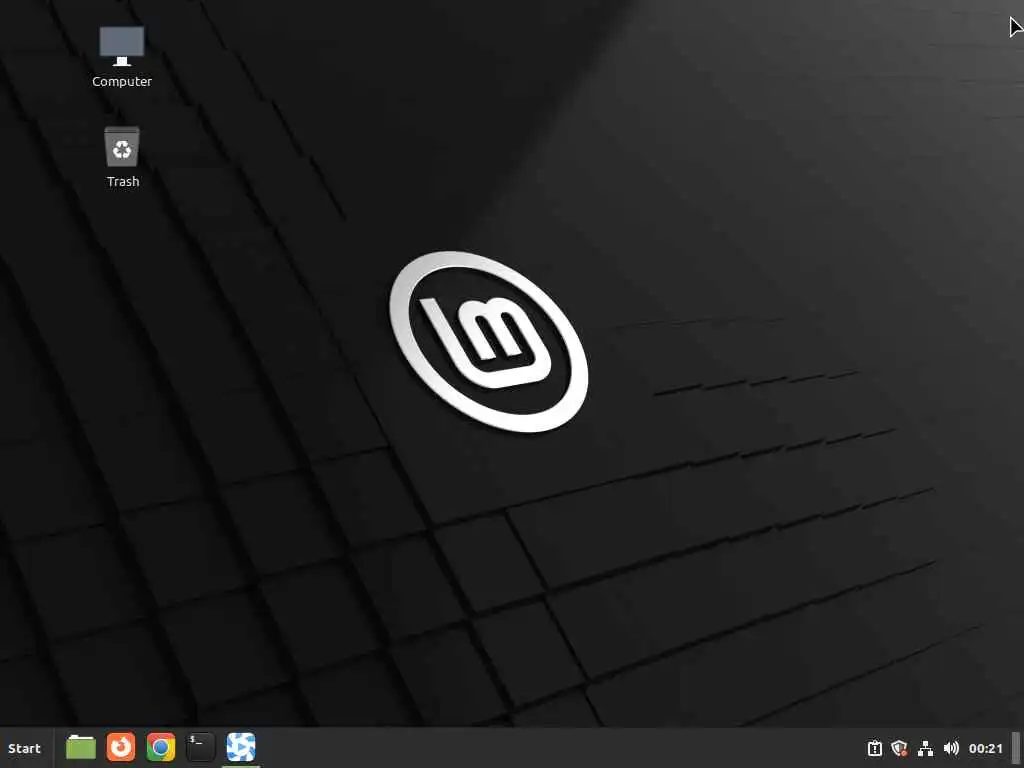Open the network connection tray icon

click(925, 748)
